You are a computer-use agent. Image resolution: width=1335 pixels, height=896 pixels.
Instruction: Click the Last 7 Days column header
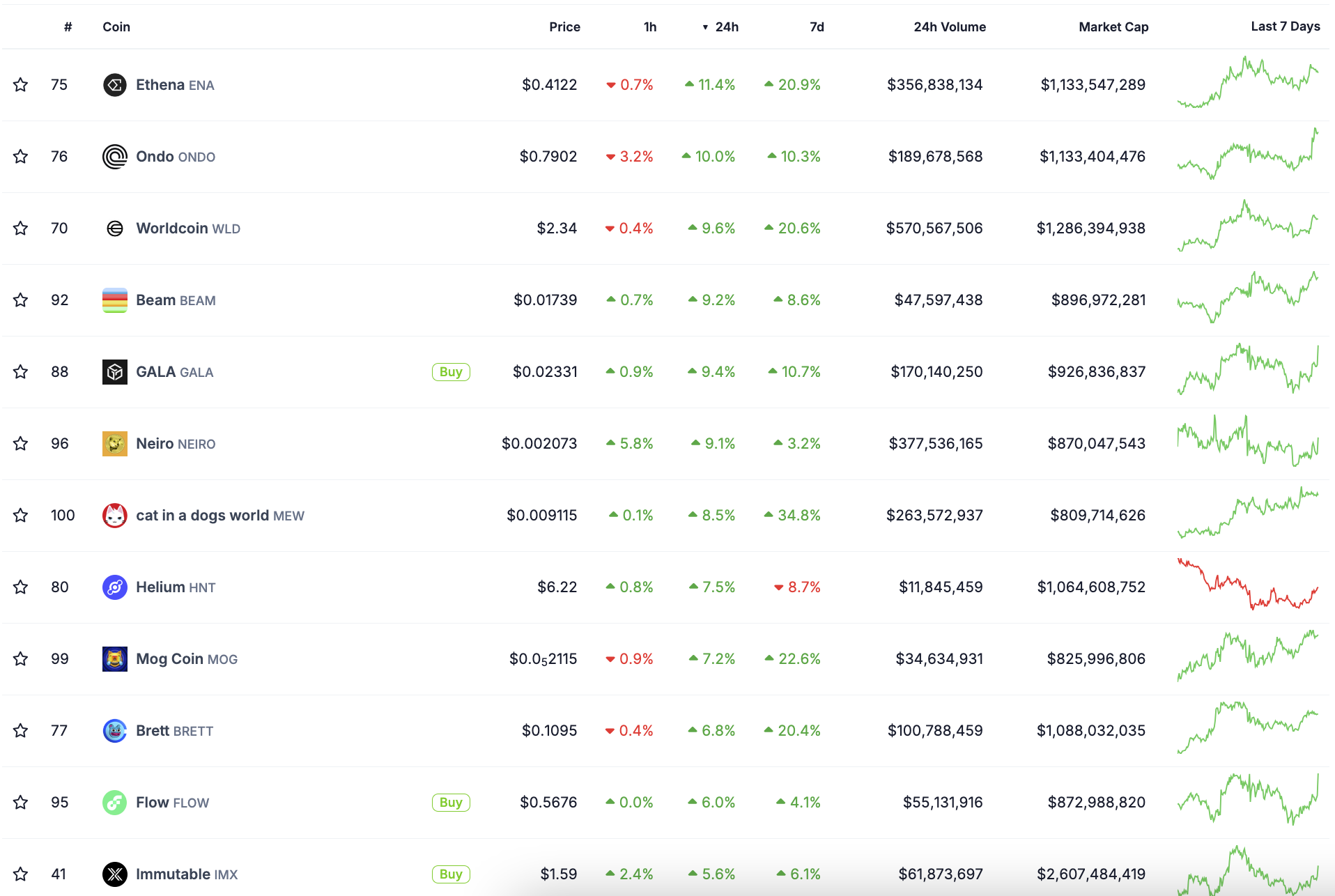tap(1286, 26)
